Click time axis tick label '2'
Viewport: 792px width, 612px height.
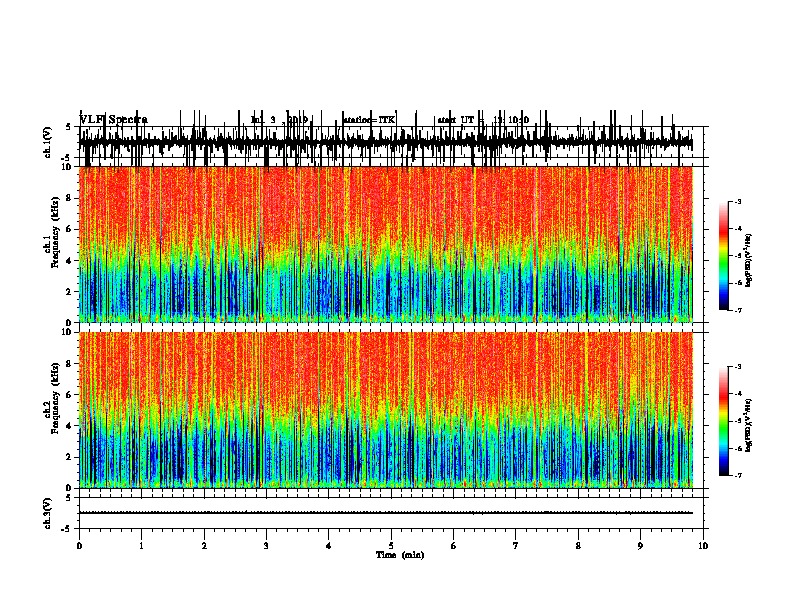[x=204, y=546]
